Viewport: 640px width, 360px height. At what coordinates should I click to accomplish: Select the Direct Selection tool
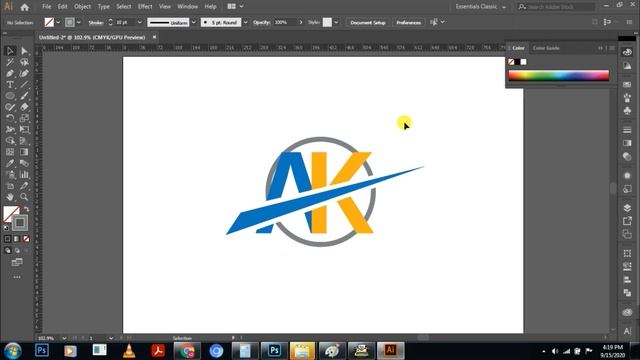(24, 51)
